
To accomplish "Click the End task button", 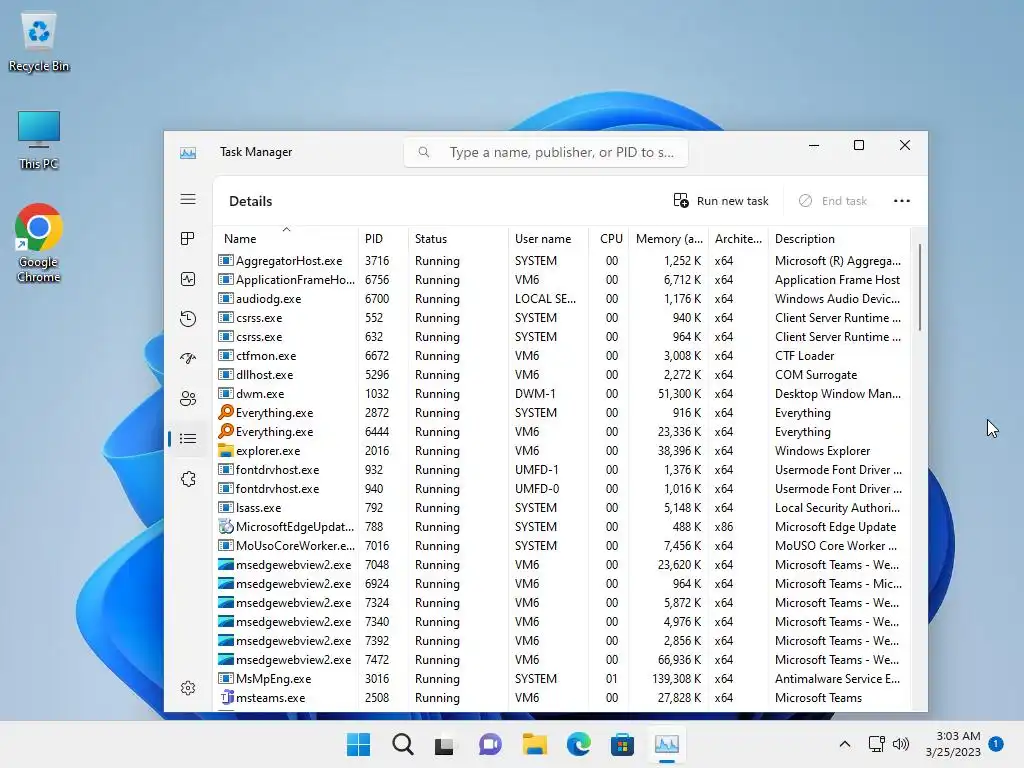I will (833, 201).
